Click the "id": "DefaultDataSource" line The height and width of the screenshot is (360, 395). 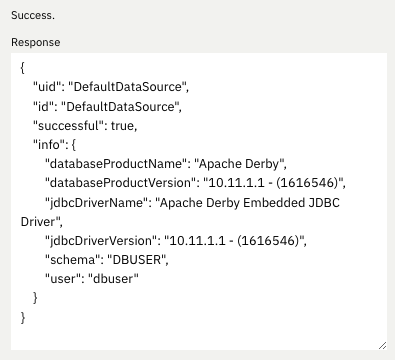(x=107, y=107)
